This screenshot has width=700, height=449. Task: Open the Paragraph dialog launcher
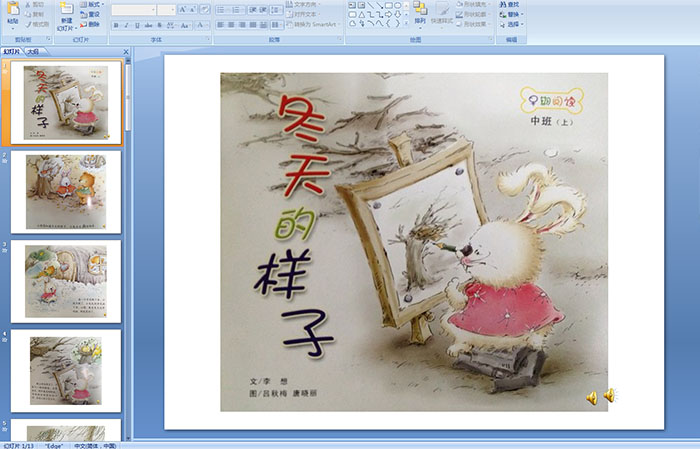340,39
